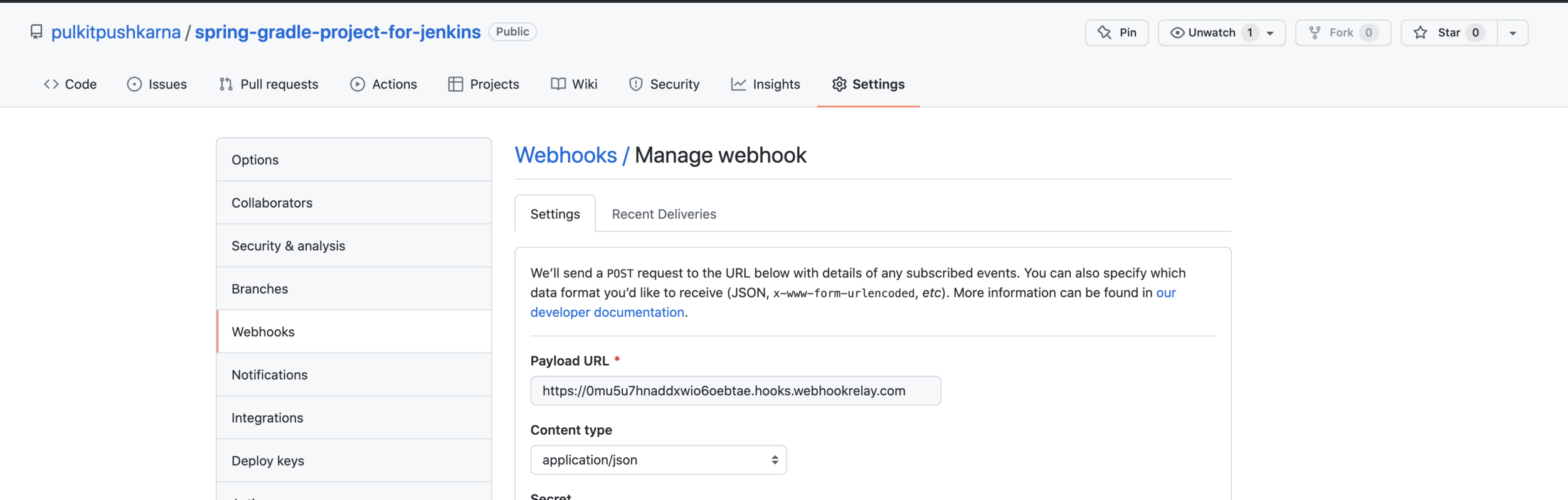Select Webhooks in settings sidebar
The width and height of the screenshot is (1568, 500).
(x=354, y=332)
